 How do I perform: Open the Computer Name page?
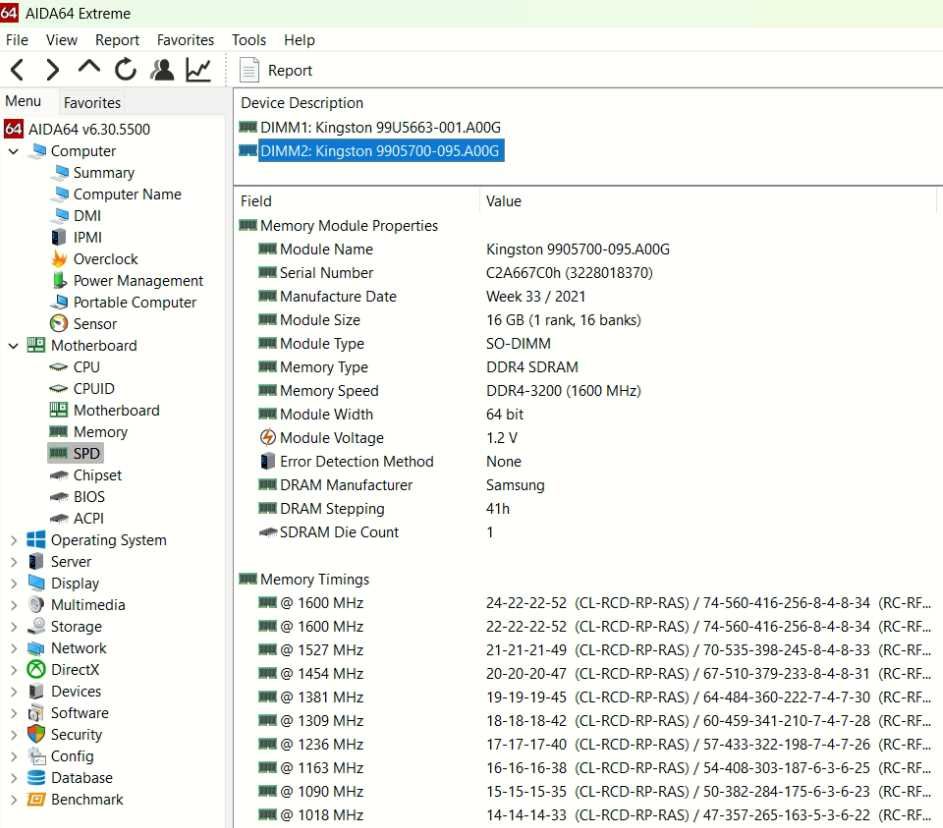127,194
